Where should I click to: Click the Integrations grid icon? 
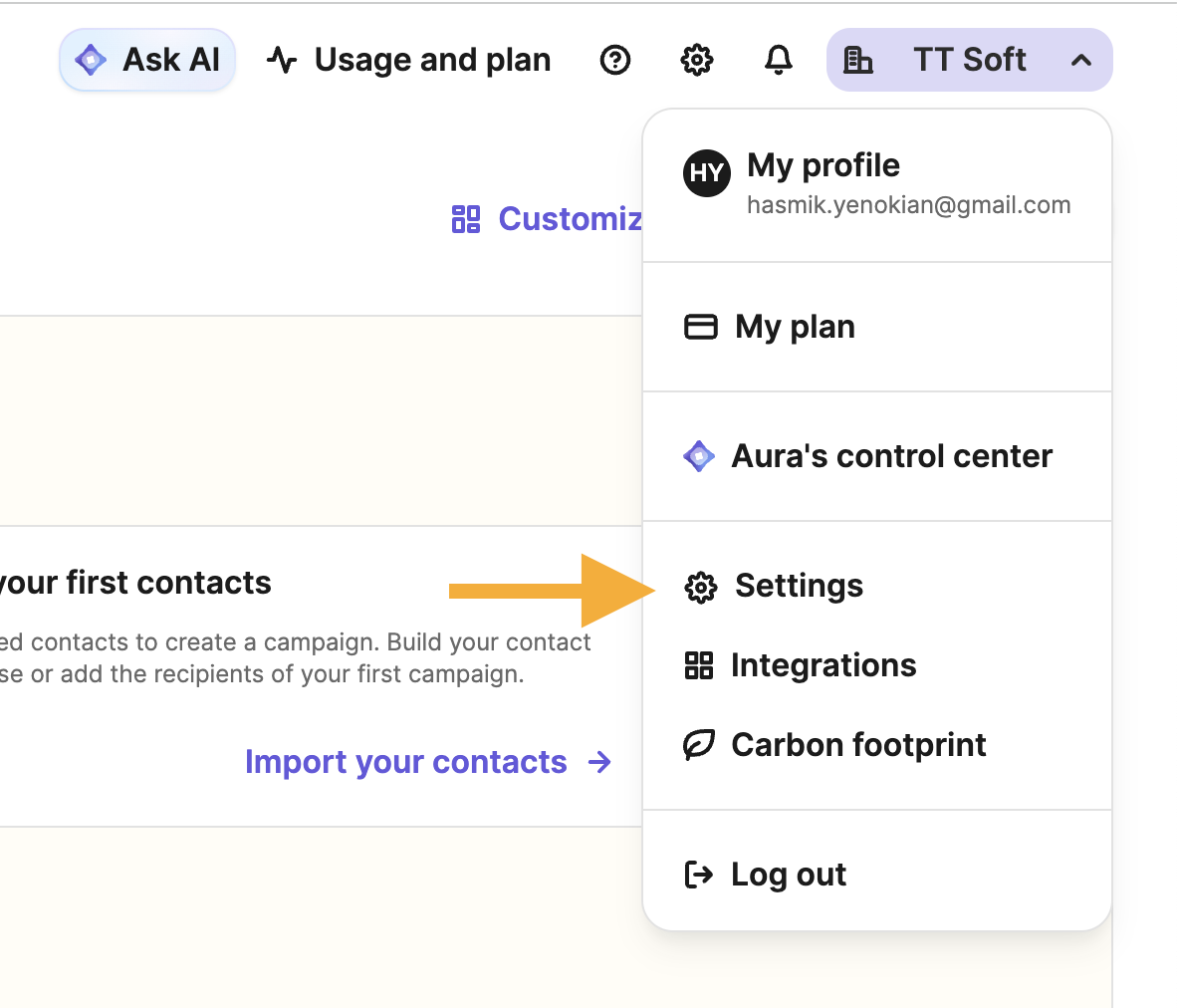coord(699,665)
